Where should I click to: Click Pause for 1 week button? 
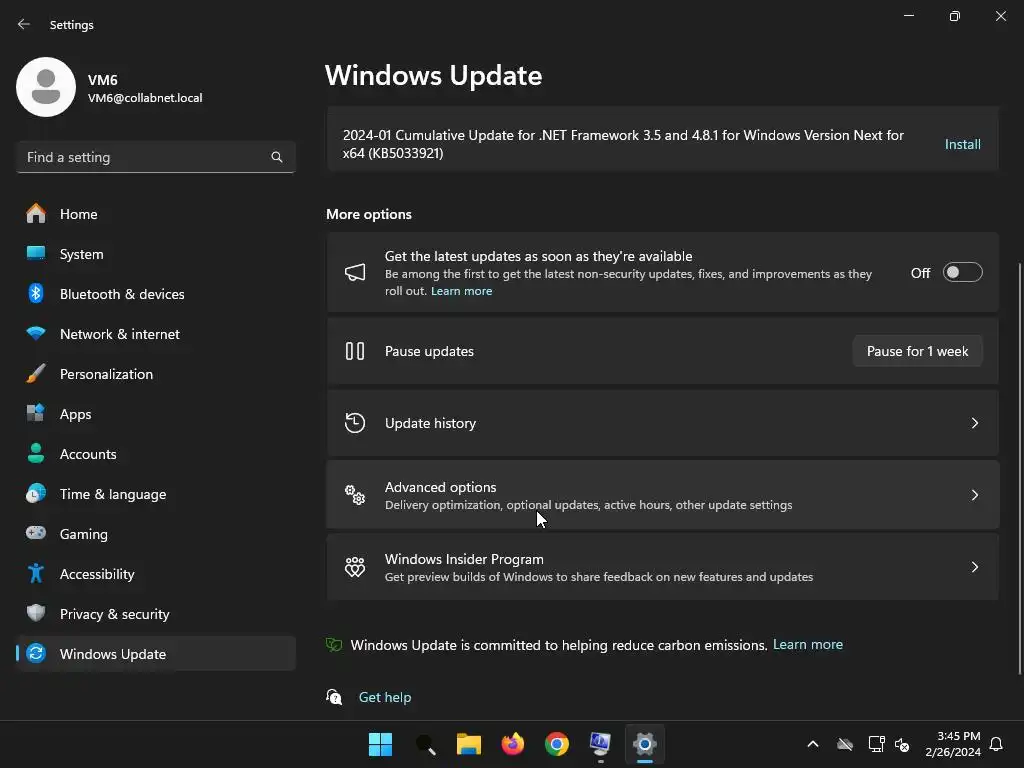click(917, 351)
